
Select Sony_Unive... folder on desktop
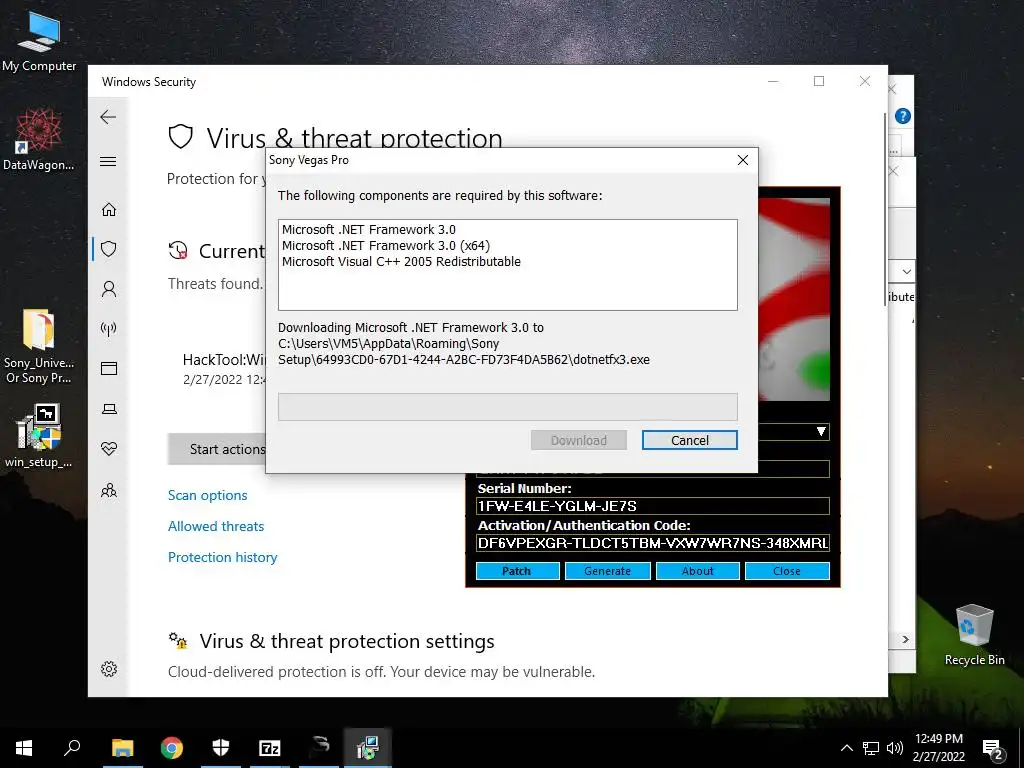click(x=39, y=346)
